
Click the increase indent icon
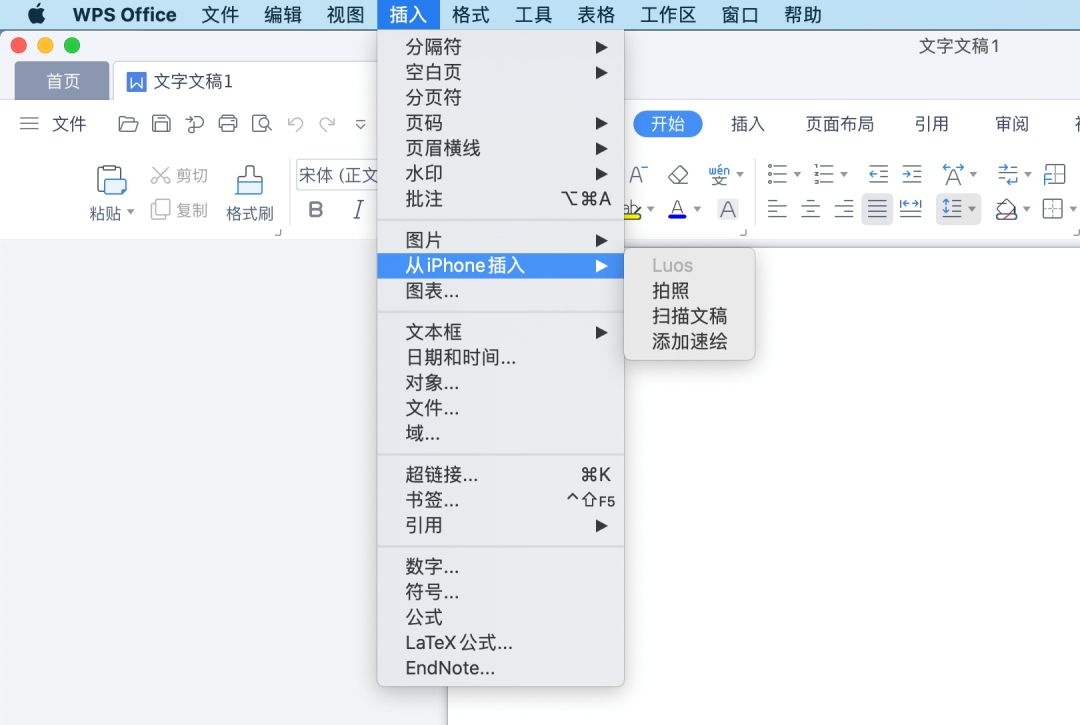pos(910,173)
